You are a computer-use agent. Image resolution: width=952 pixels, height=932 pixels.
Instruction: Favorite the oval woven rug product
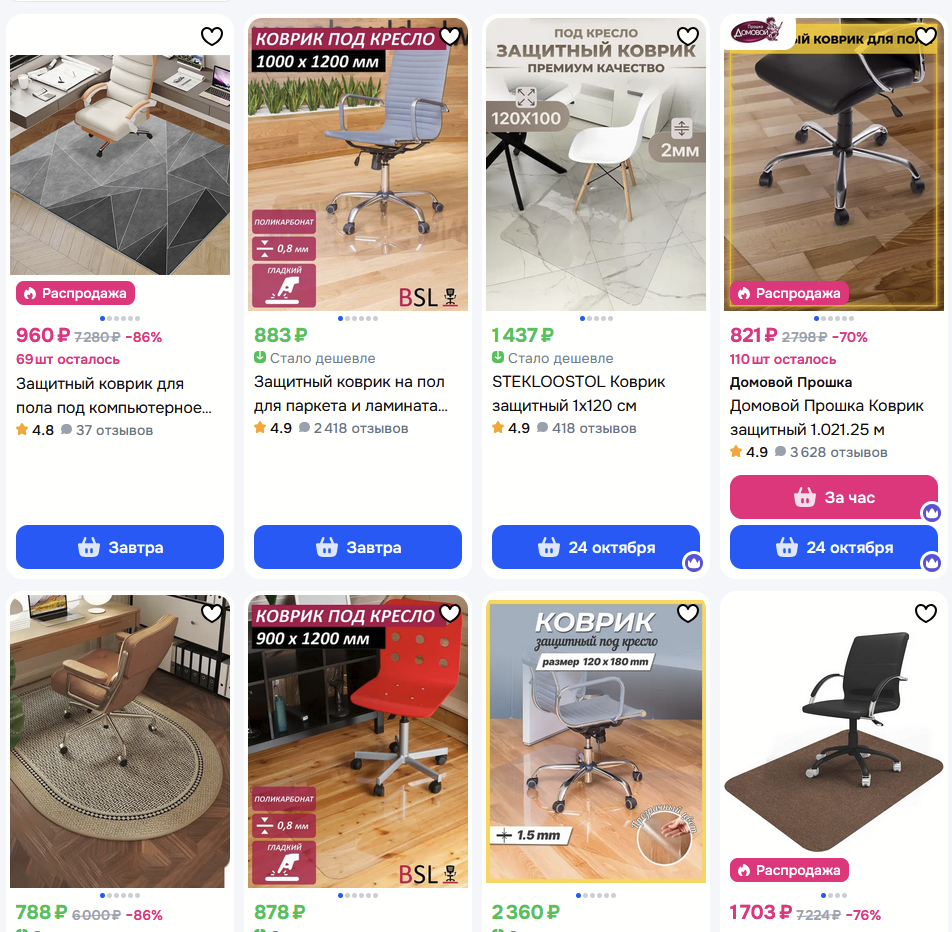(212, 613)
